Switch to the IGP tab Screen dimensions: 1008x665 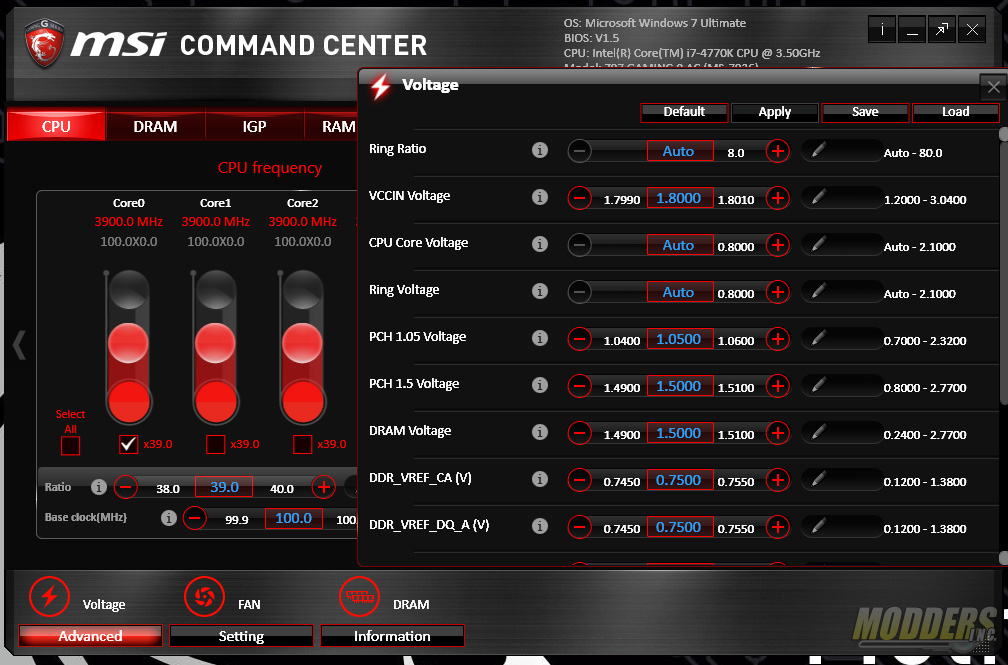pyautogui.click(x=255, y=125)
